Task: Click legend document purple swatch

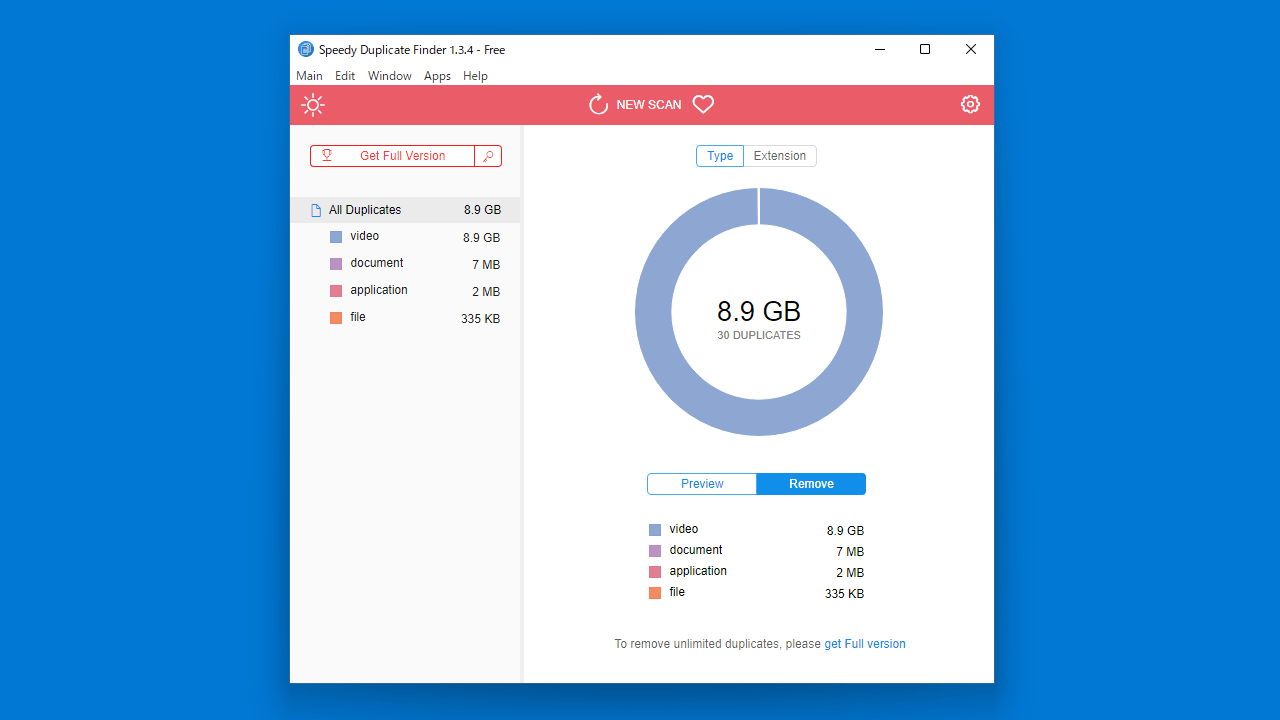Action: [x=655, y=551]
